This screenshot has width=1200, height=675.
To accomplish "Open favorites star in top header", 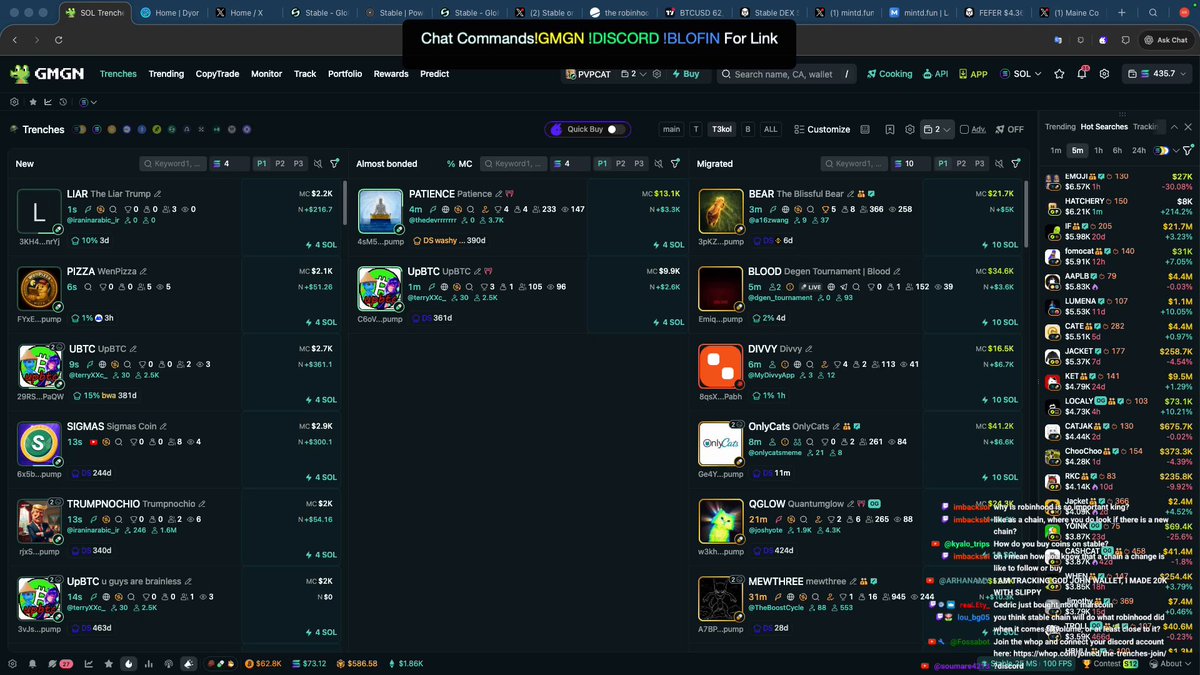I will (x=1060, y=74).
